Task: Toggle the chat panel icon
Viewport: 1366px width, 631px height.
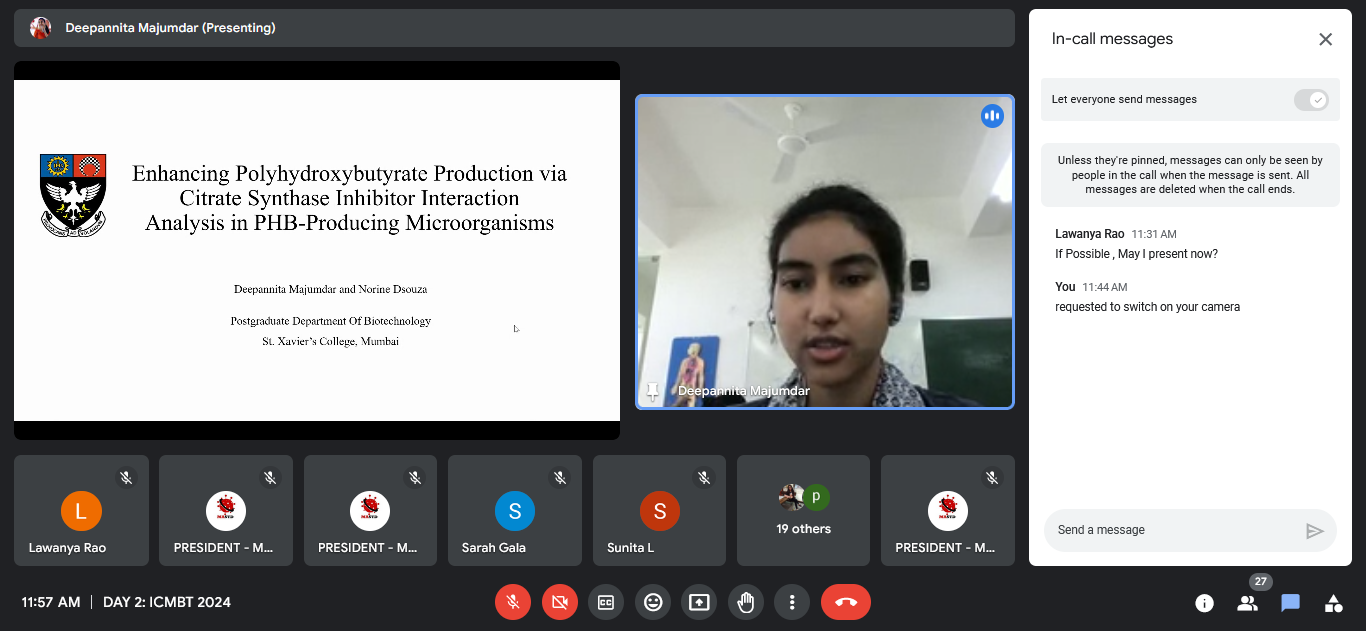Action: tap(1290, 603)
